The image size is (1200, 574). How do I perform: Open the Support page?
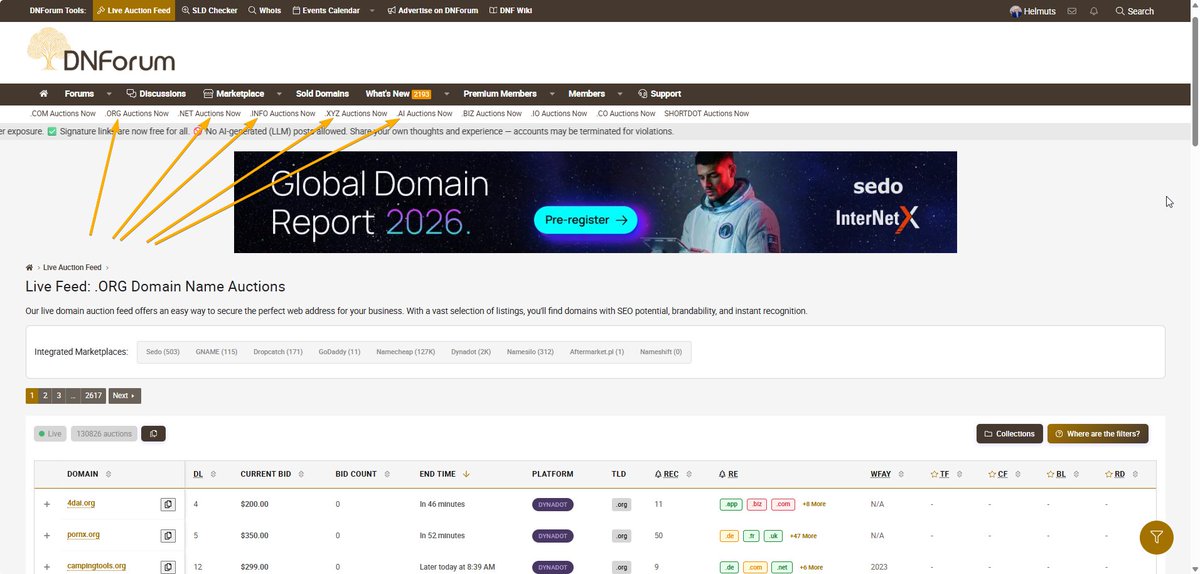click(x=659, y=93)
